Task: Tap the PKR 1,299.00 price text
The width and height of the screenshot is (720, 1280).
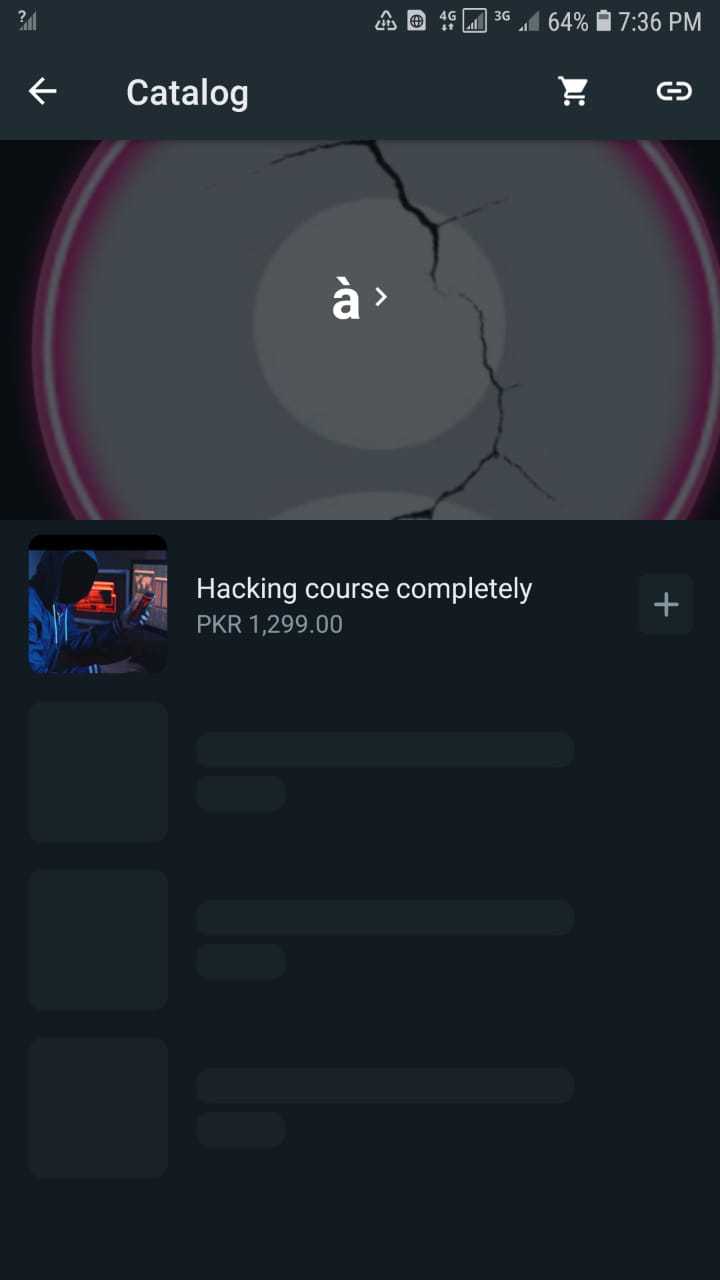Action: pos(269,625)
